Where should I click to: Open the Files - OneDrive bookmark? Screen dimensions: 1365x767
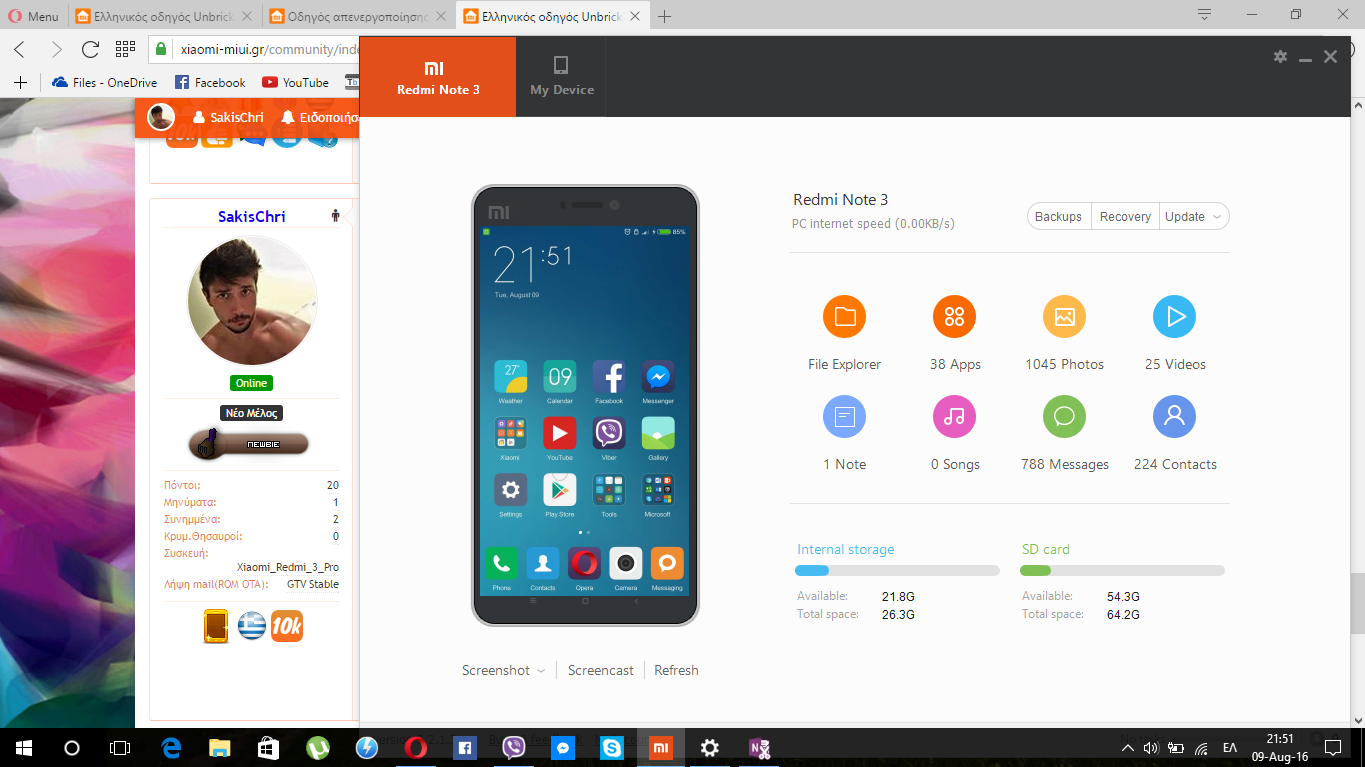point(104,82)
